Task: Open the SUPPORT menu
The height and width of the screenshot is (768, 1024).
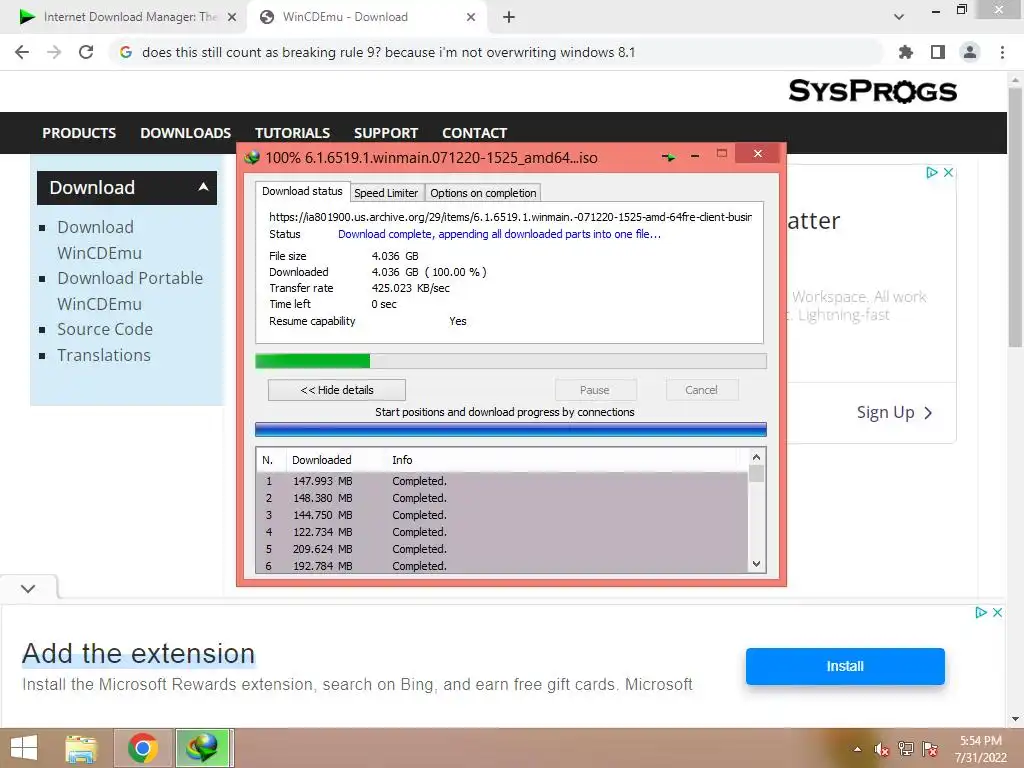Action: coord(386,133)
